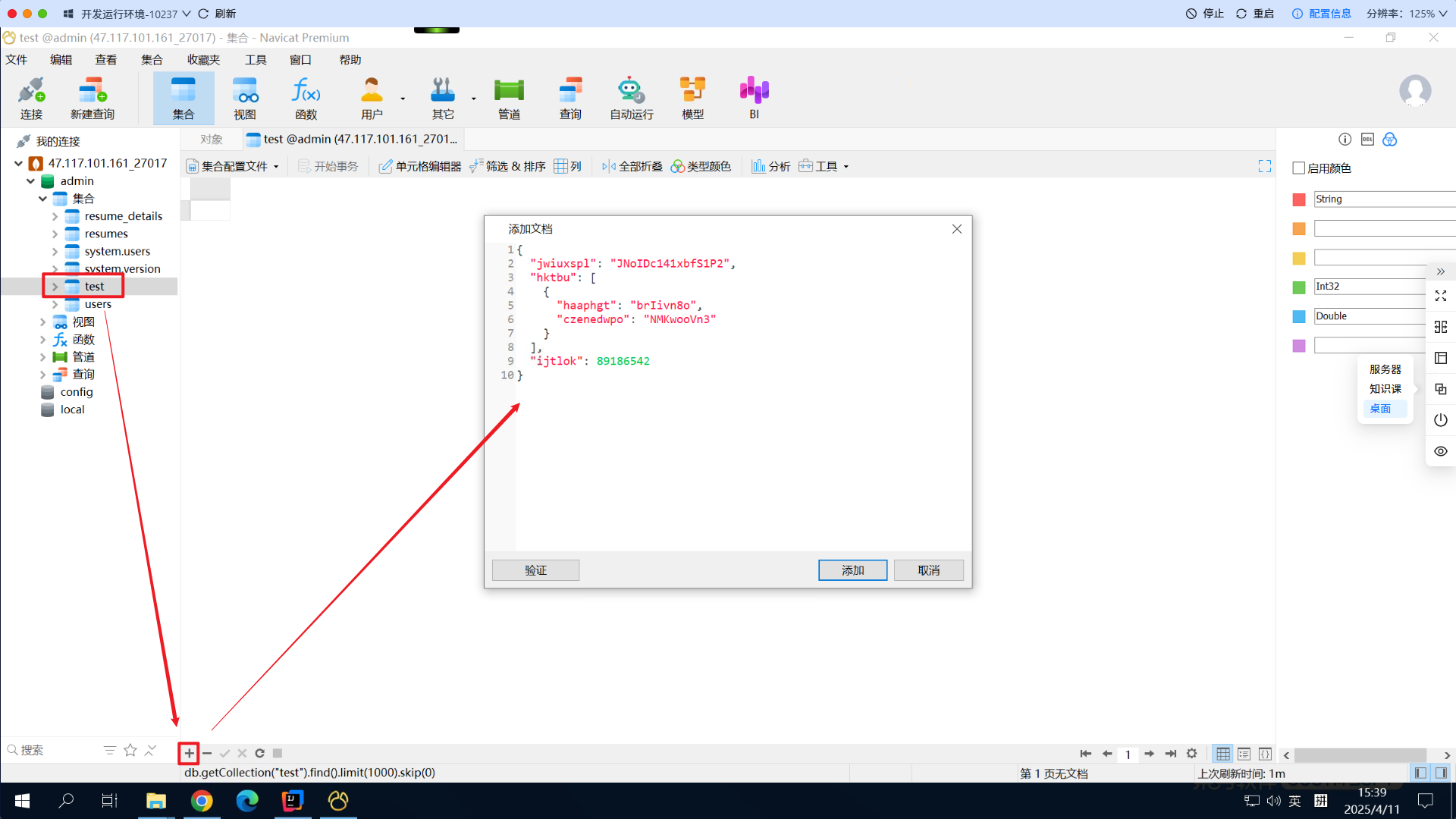The image size is (1456, 819).
Task: Open the page settings gear icon
Action: tap(1191, 754)
